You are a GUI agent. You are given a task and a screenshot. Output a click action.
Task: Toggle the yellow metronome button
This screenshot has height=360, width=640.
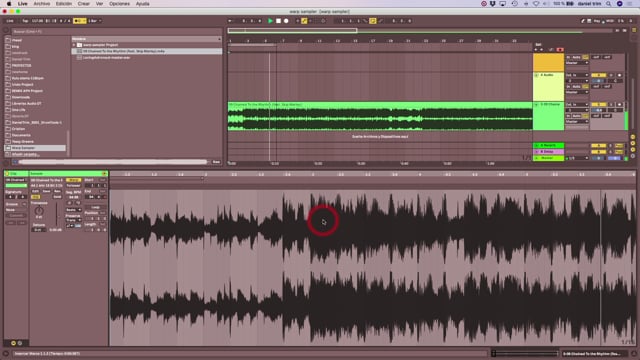click(x=79, y=21)
